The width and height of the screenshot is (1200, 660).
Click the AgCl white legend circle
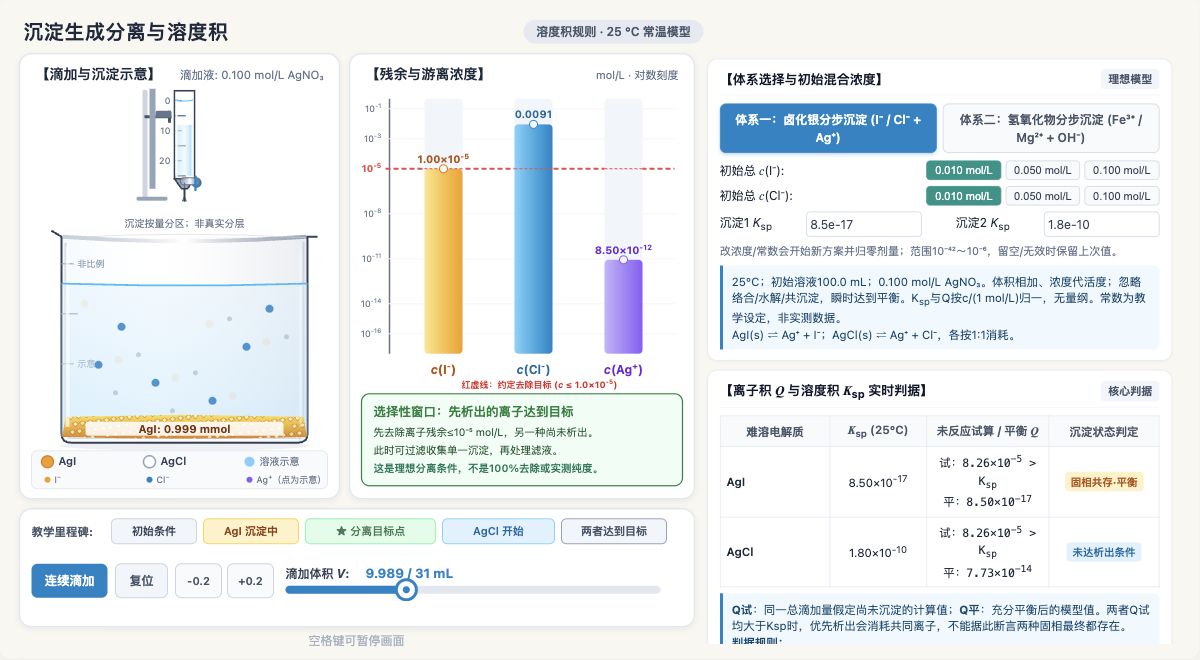(149, 462)
